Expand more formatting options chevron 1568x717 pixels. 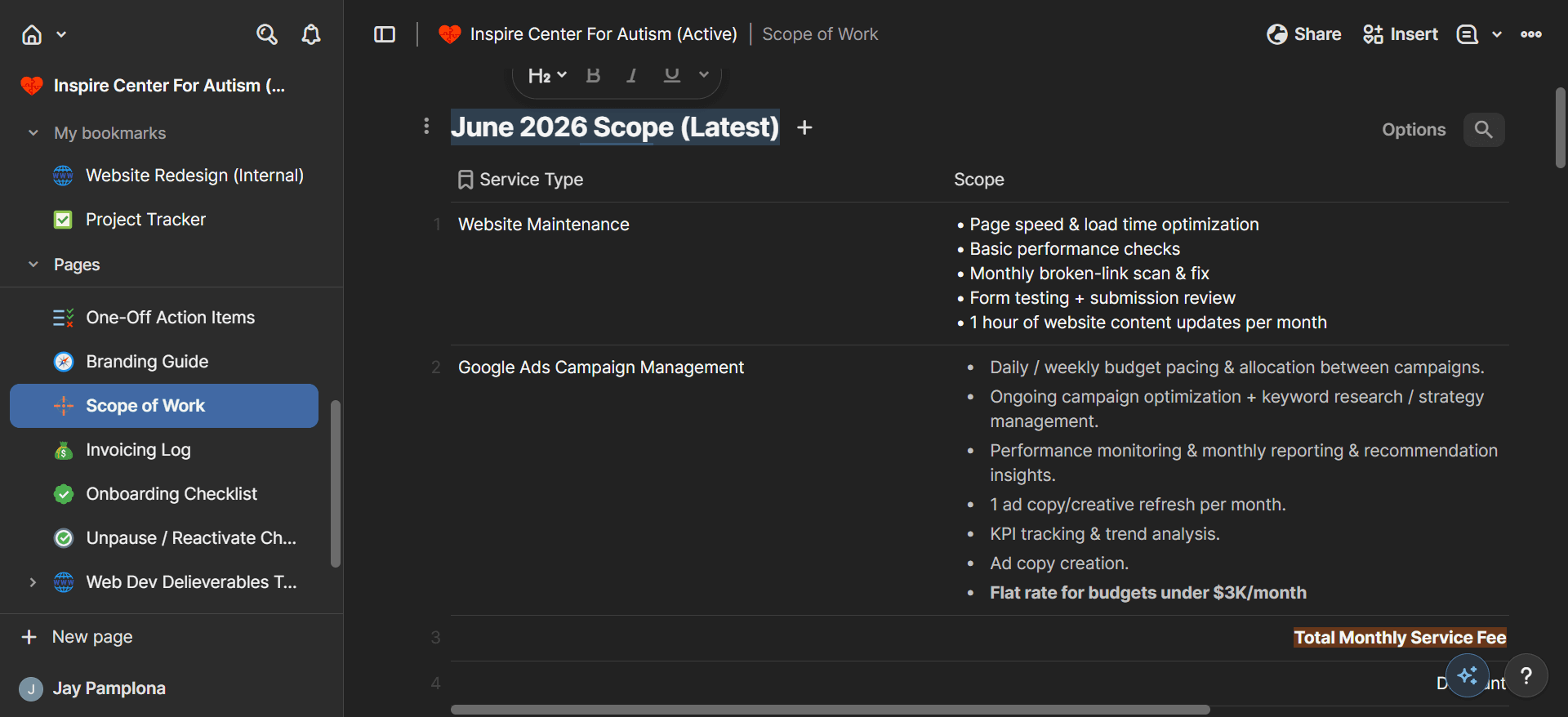click(x=704, y=74)
